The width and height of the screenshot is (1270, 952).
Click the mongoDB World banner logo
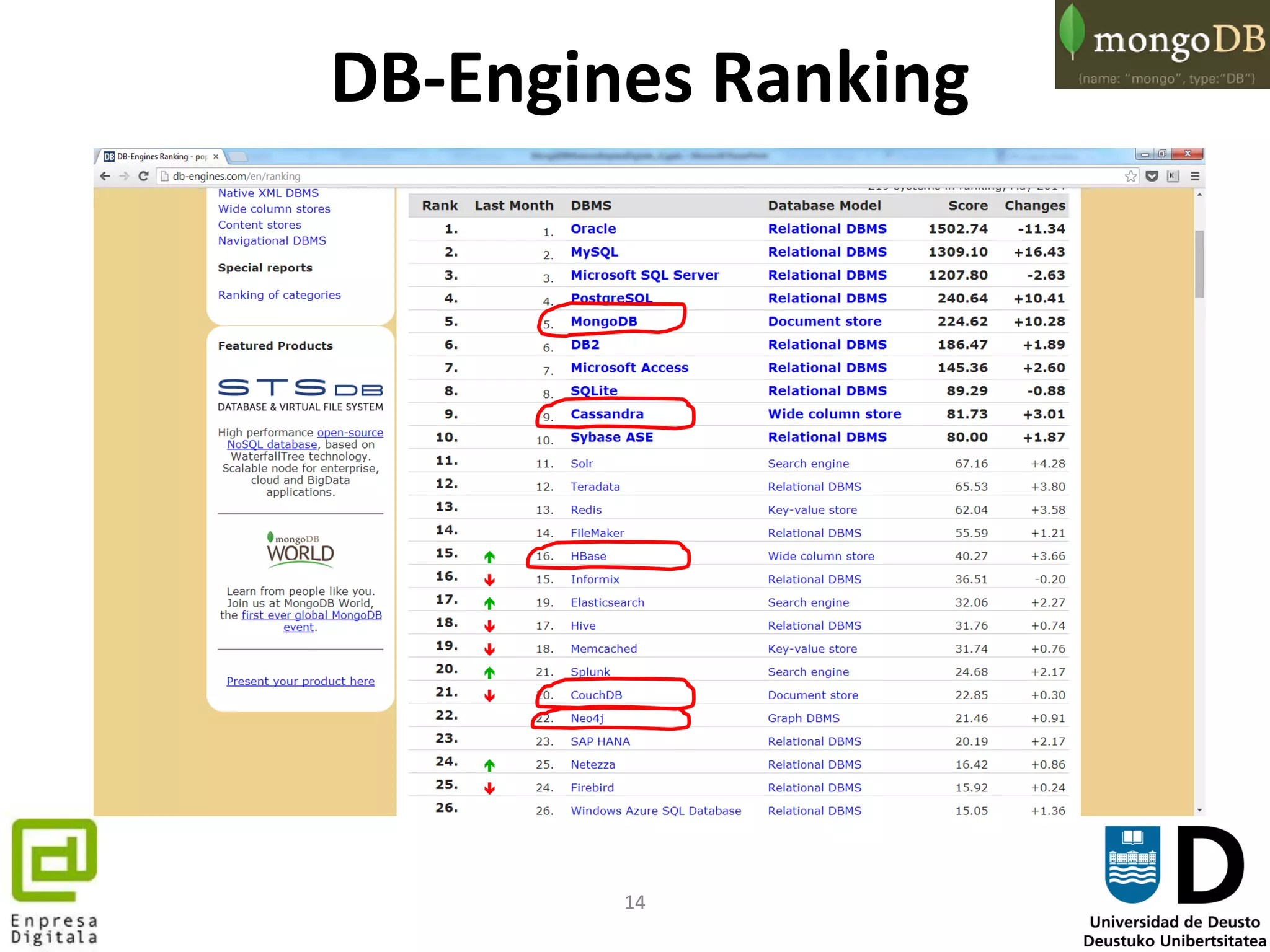point(300,549)
